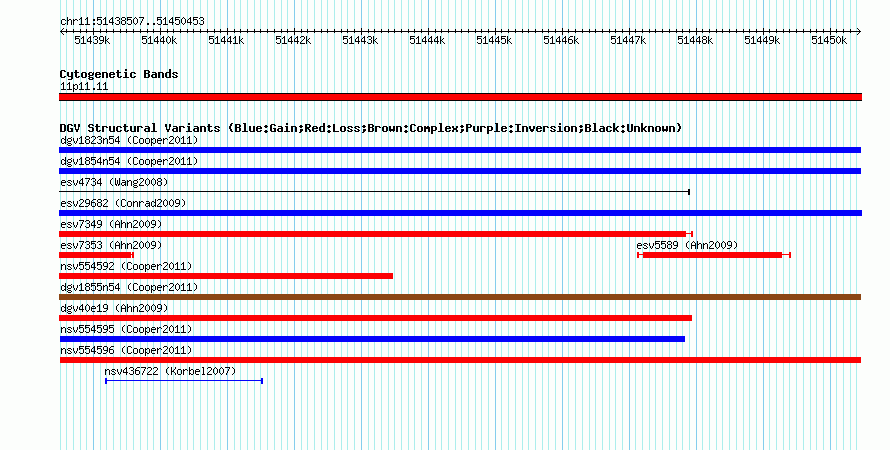
Task: Open the esv7353 (Ahn2009) label
Action: pyautogui.click(x=111, y=245)
